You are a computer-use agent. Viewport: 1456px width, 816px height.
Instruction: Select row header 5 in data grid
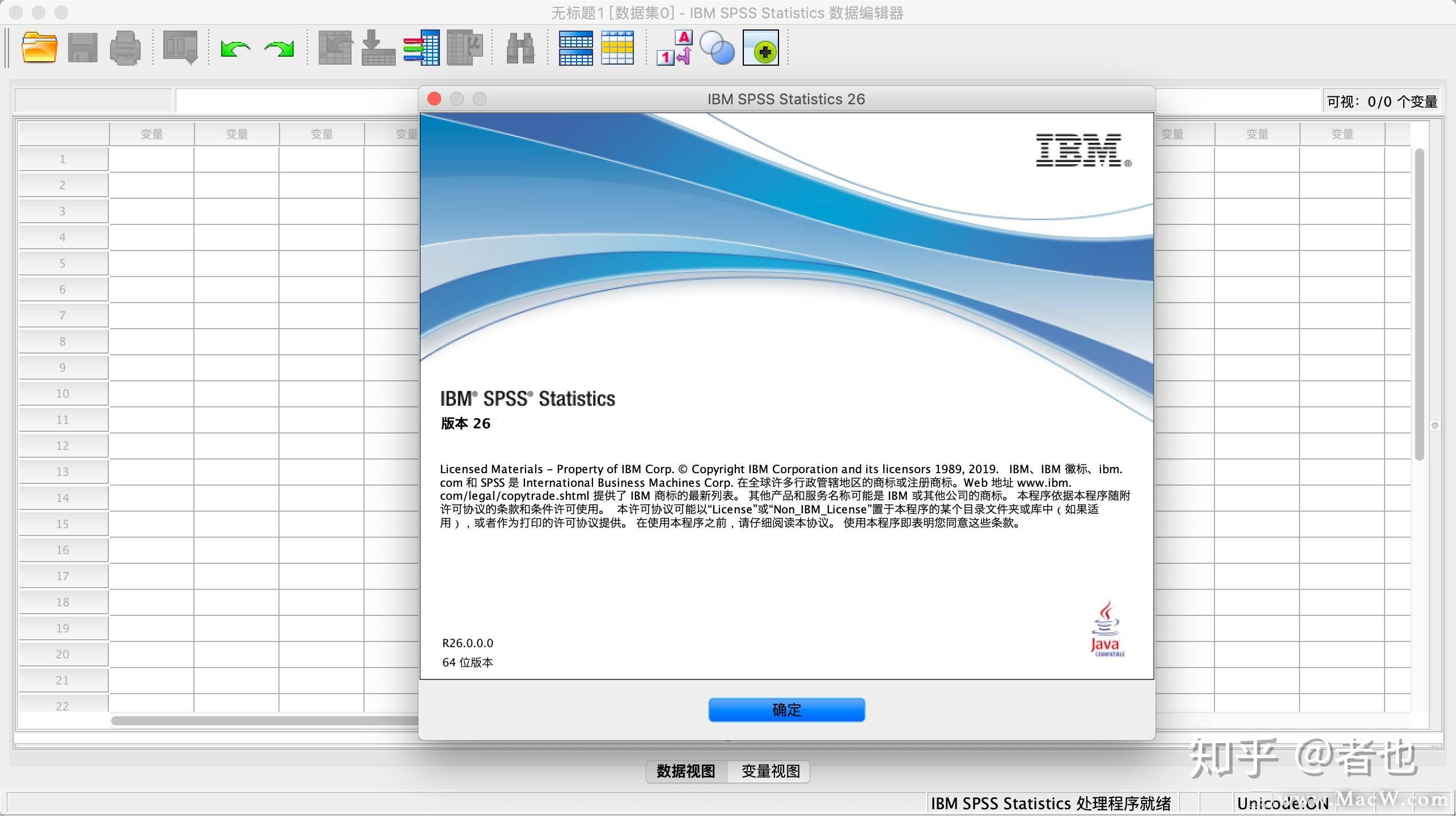(x=63, y=263)
